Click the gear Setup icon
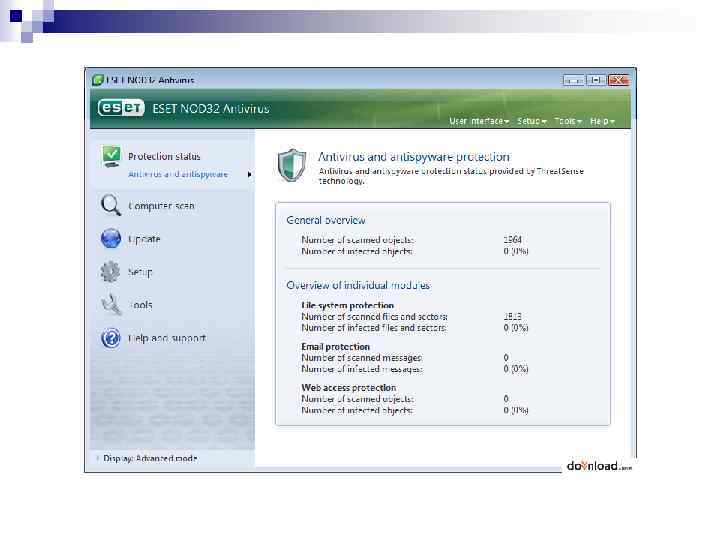Screen dimensions: 720x540 110,271
